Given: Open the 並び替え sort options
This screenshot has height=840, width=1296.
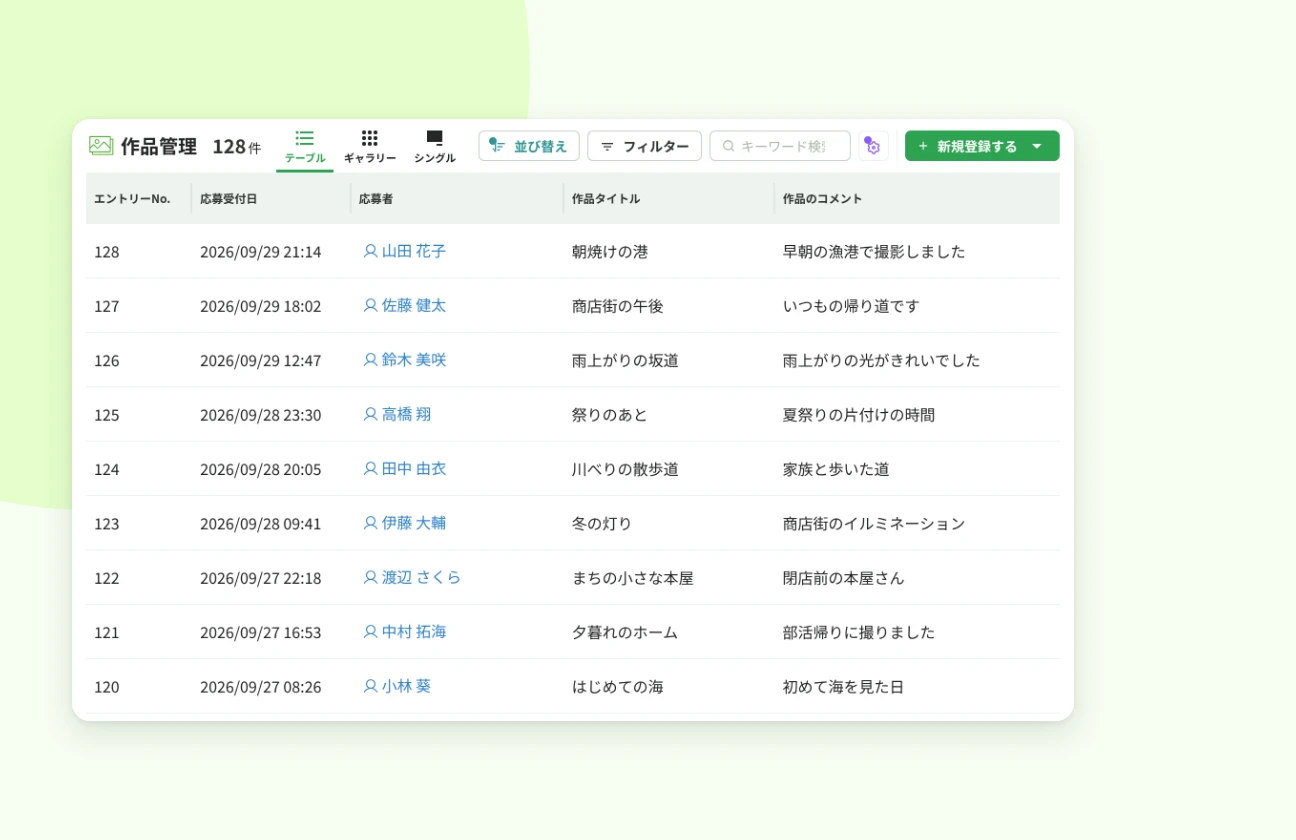Looking at the screenshot, I should tap(529, 146).
